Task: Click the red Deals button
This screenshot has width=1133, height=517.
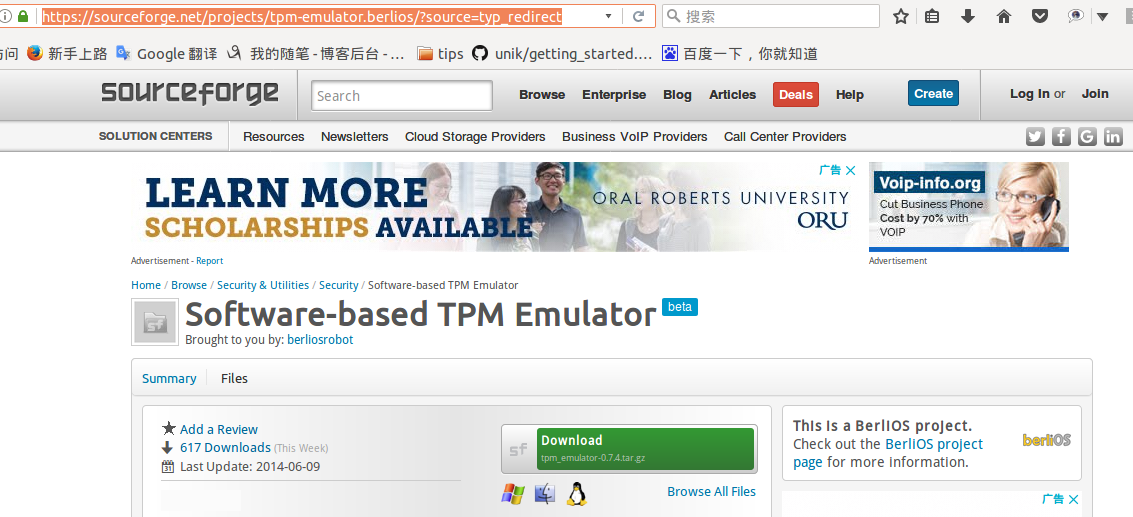Action: coord(796,95)
